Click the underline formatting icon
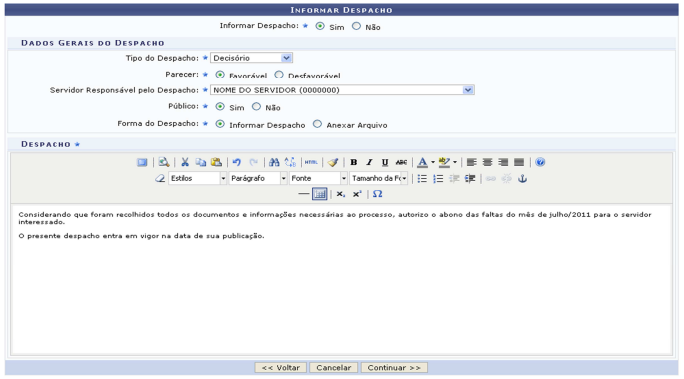This screenshot has width=684, height=379. coord(385,162)
